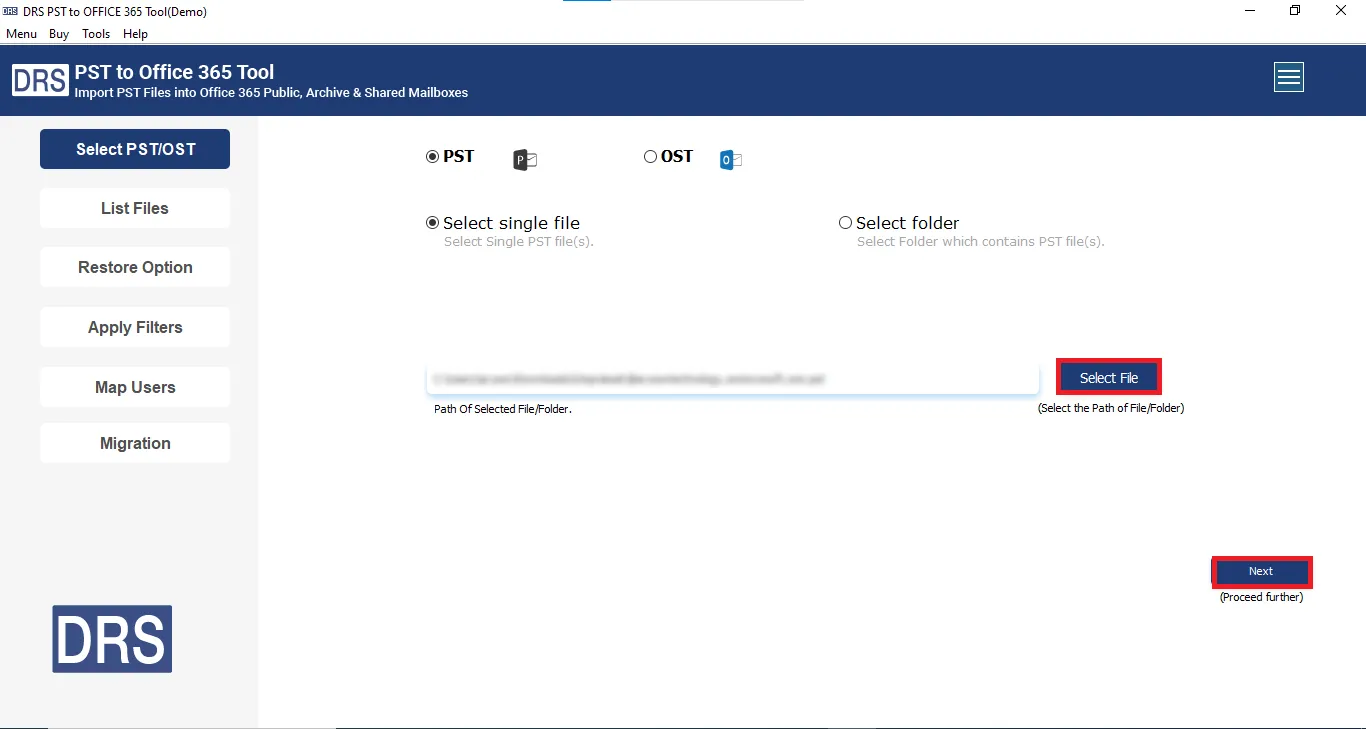
Task: Click the PST Outlook file icon
Action: tap(525, 160)
